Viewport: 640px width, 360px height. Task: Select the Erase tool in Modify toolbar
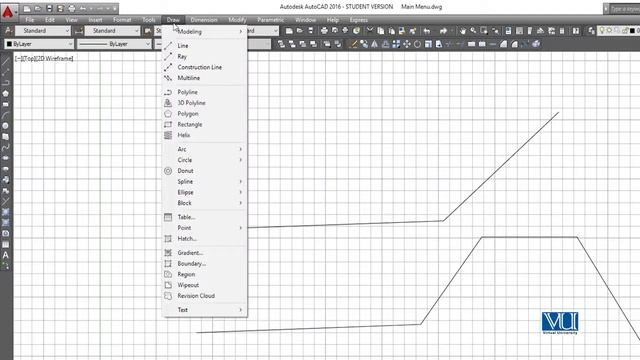pos(354,44)
